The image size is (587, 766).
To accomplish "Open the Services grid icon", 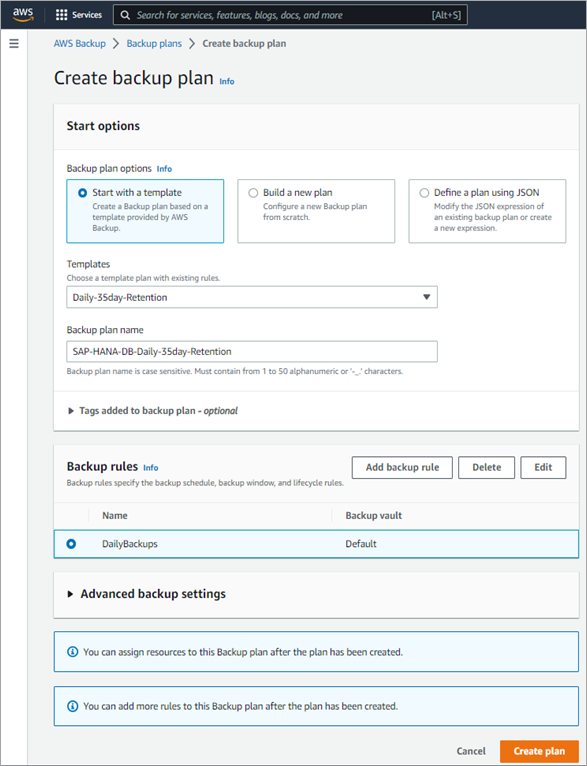I will click(x=61, y=15).
